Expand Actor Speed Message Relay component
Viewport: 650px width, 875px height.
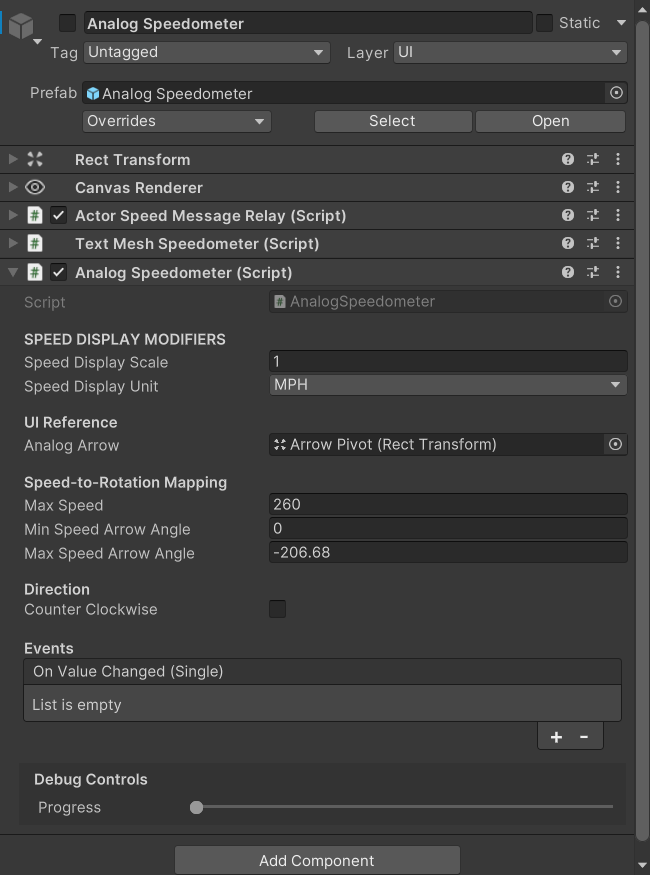tap(13, 215)
